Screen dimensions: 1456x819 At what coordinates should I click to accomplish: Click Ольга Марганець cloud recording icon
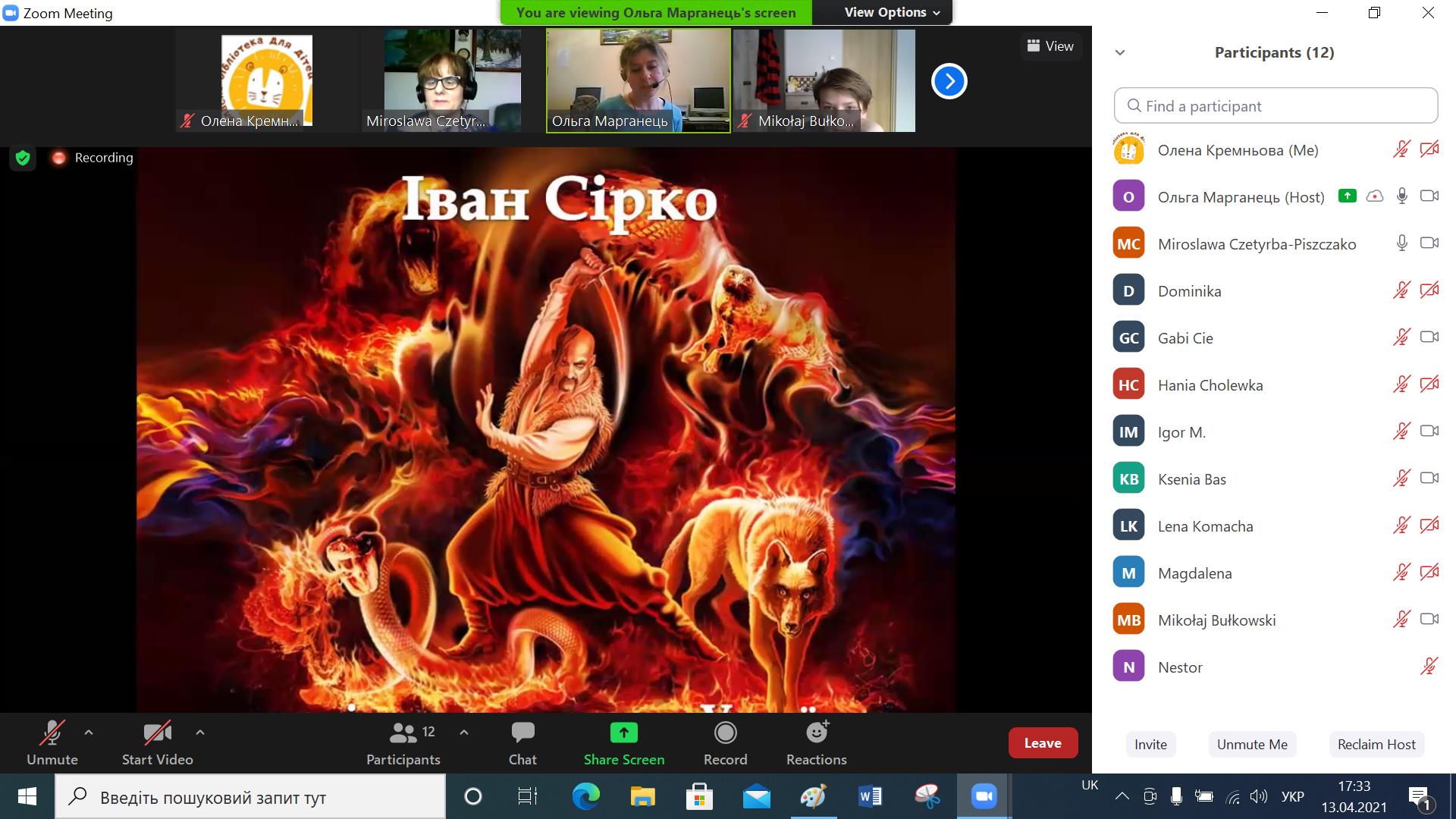pyautogui.click(x=1374, y=196)
